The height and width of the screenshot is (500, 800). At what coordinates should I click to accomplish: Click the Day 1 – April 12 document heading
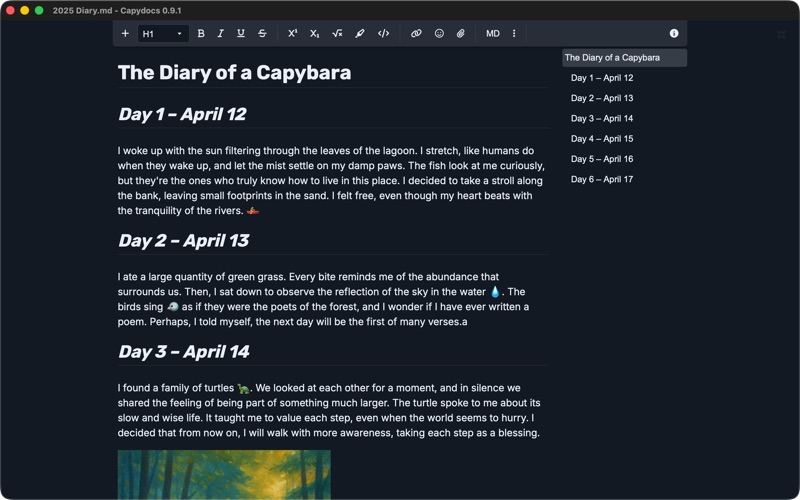click(x=182, y=114)
